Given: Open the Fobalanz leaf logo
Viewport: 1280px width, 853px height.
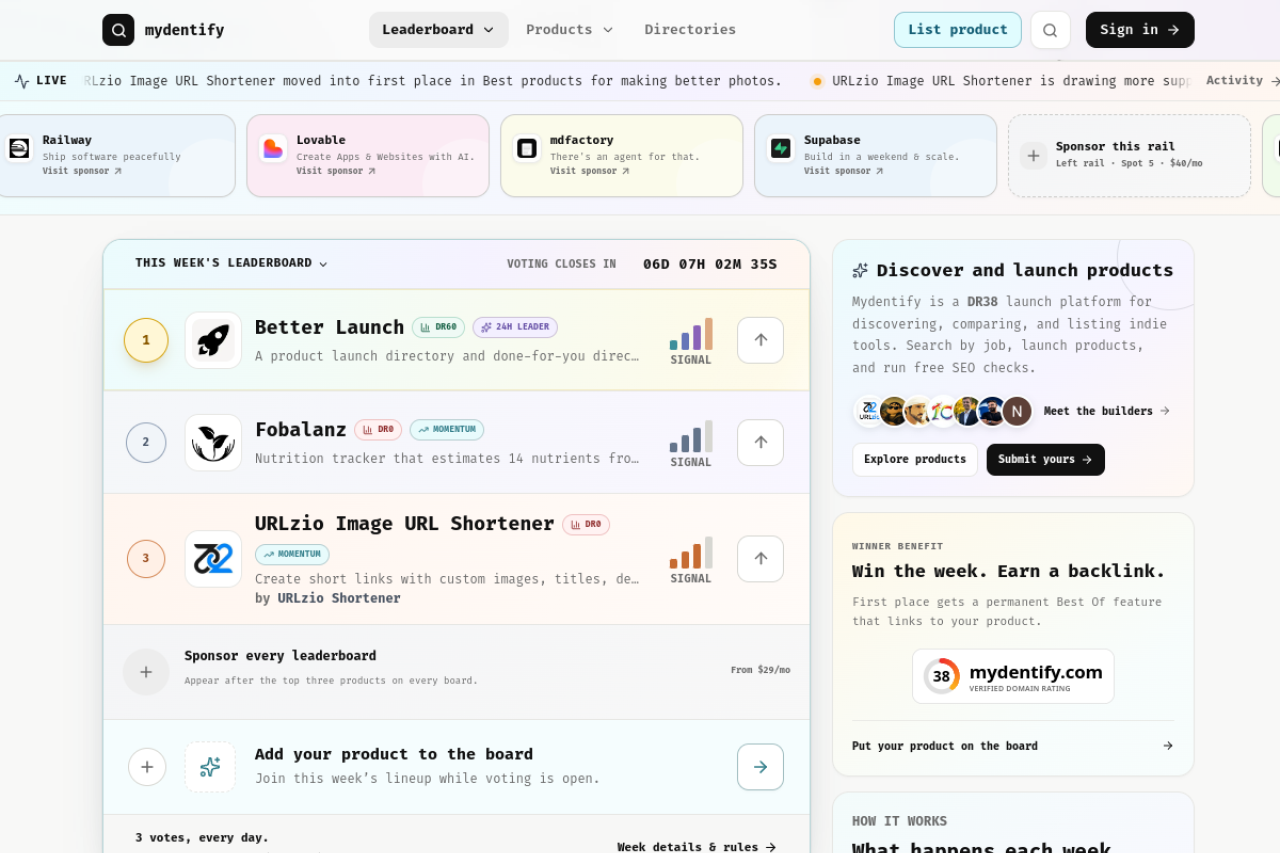Looking at the screenshot, I should click(213, 442).
